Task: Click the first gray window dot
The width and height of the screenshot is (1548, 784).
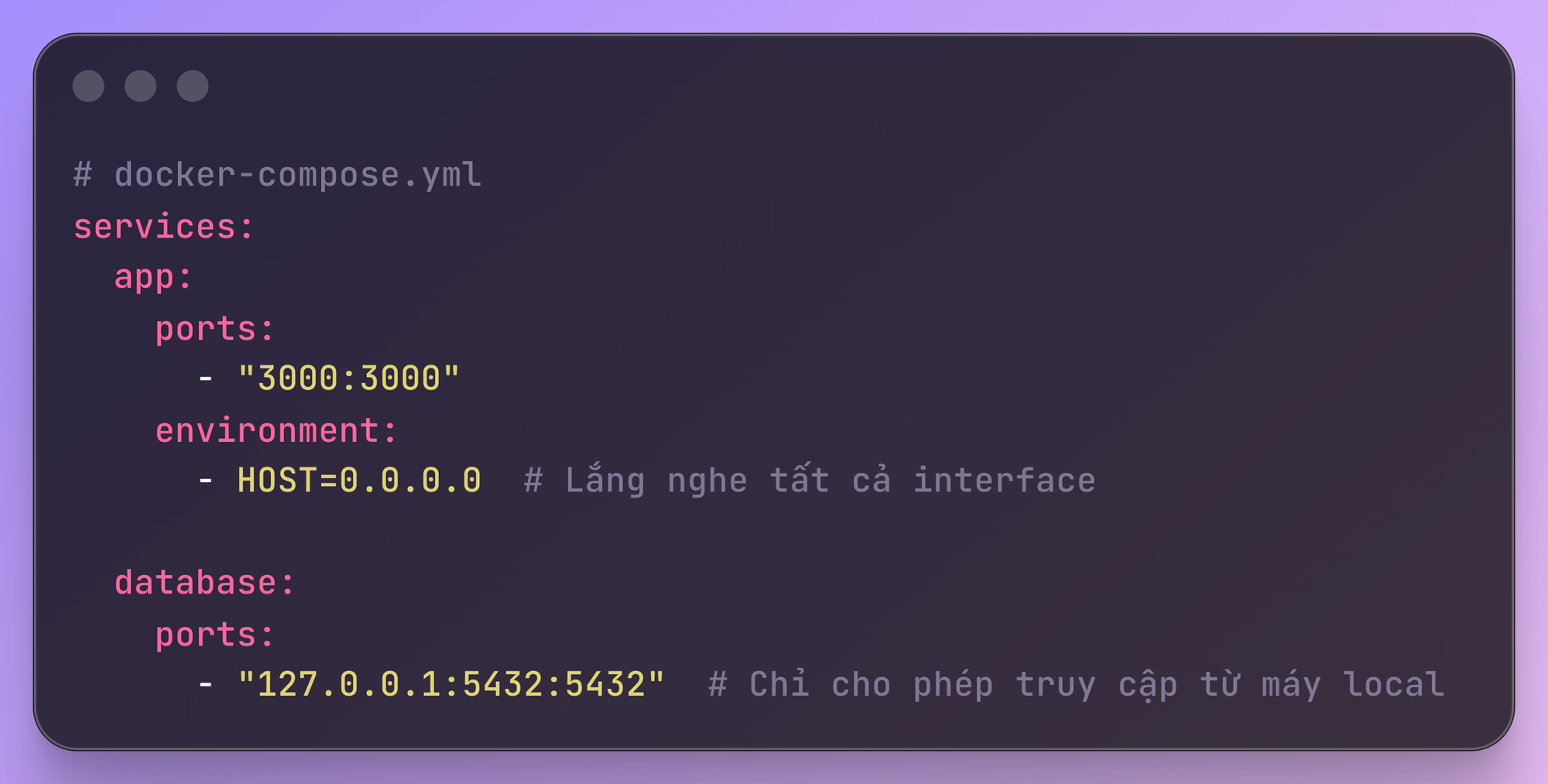Action: tap(88, 86)
